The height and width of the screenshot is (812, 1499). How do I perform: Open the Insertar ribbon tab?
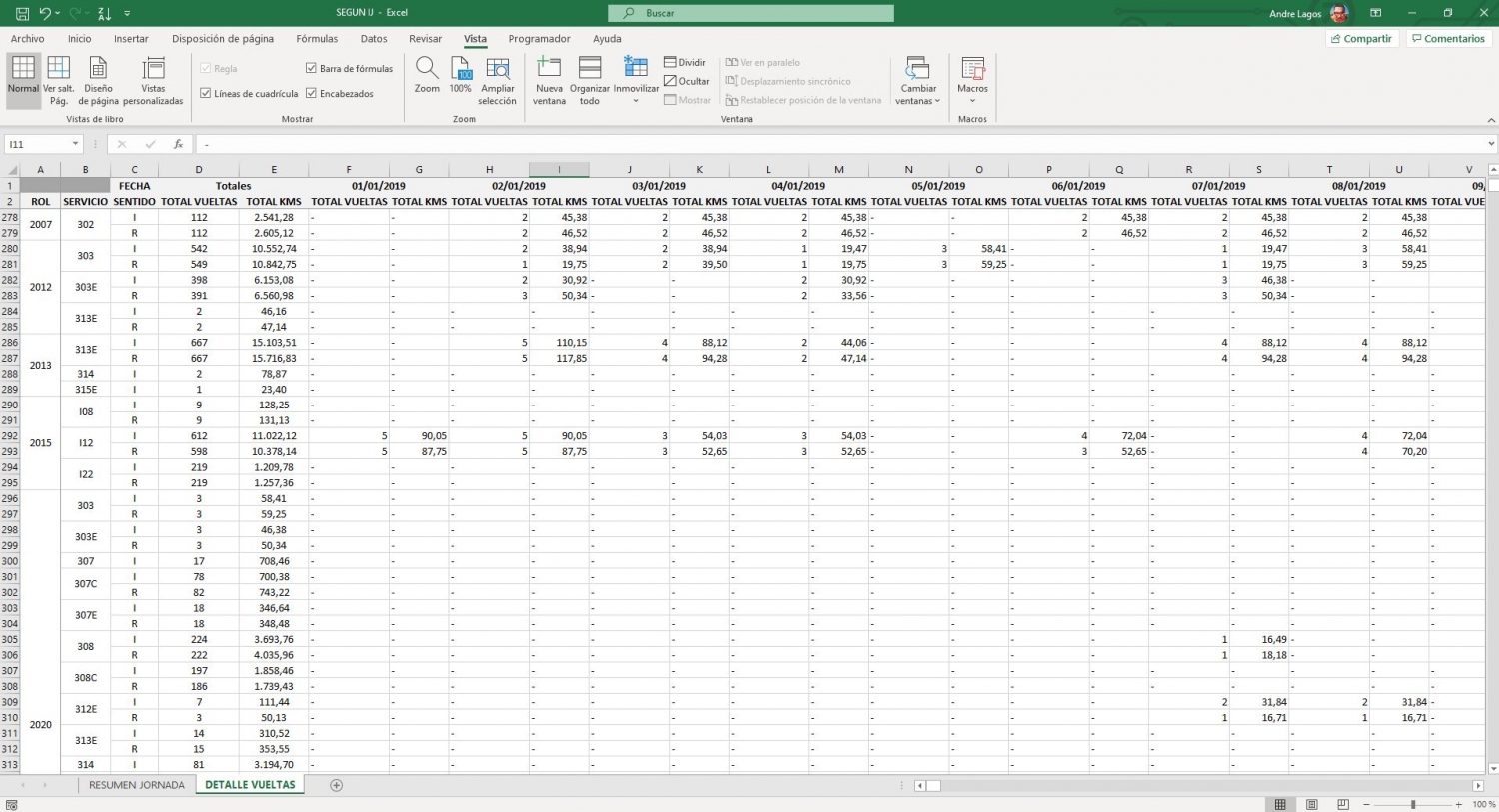point(131,39)
